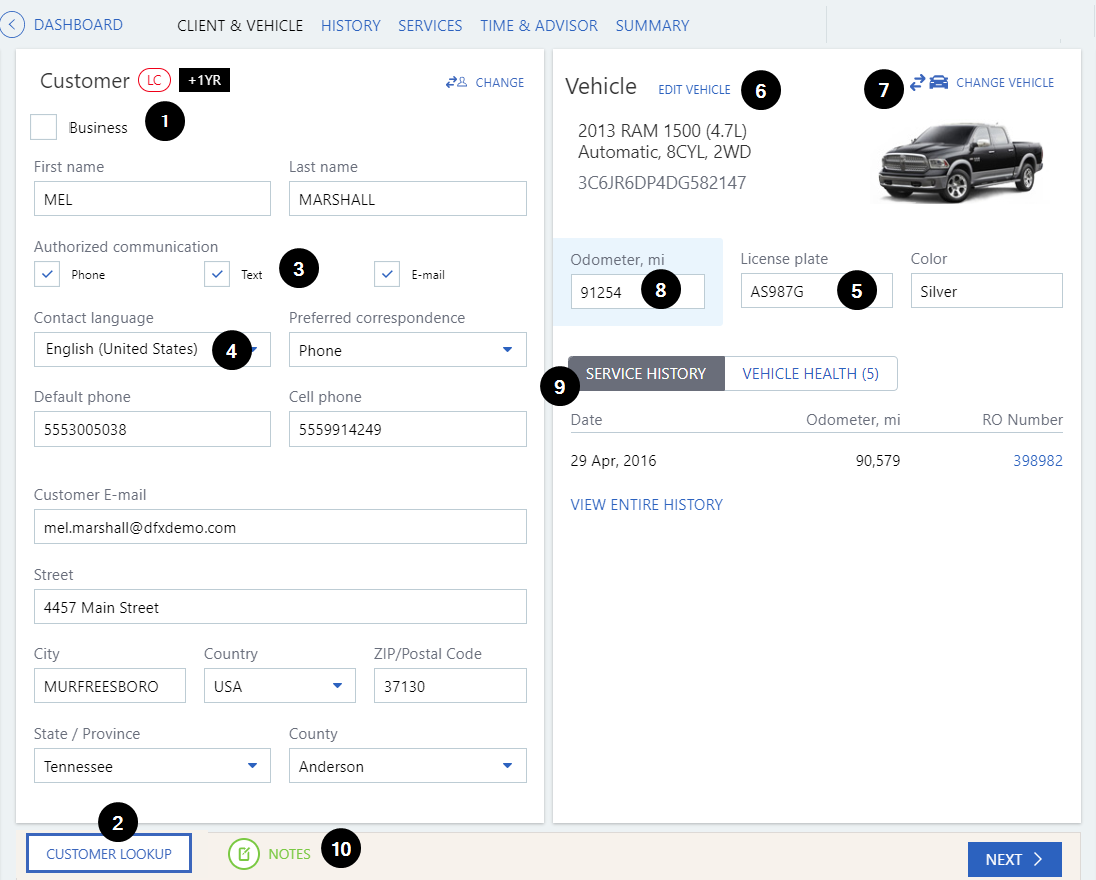Image resolution: width=1096 pixels, height=880 pixels.
Task: Click the Next button
Action: pyautogui.click(x=1014, y=859)
